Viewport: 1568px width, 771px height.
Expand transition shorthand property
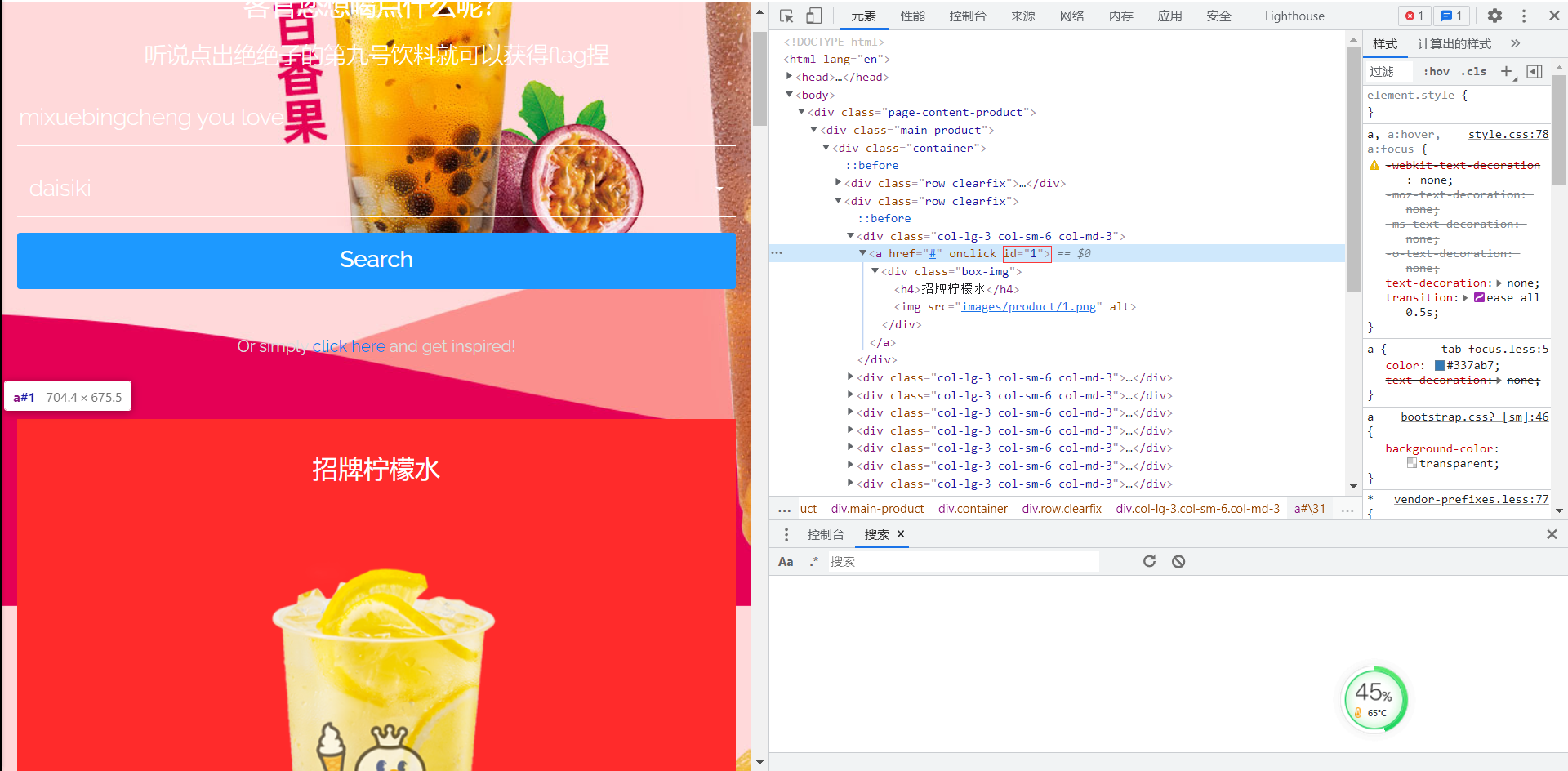click(x=1467, y=298)
